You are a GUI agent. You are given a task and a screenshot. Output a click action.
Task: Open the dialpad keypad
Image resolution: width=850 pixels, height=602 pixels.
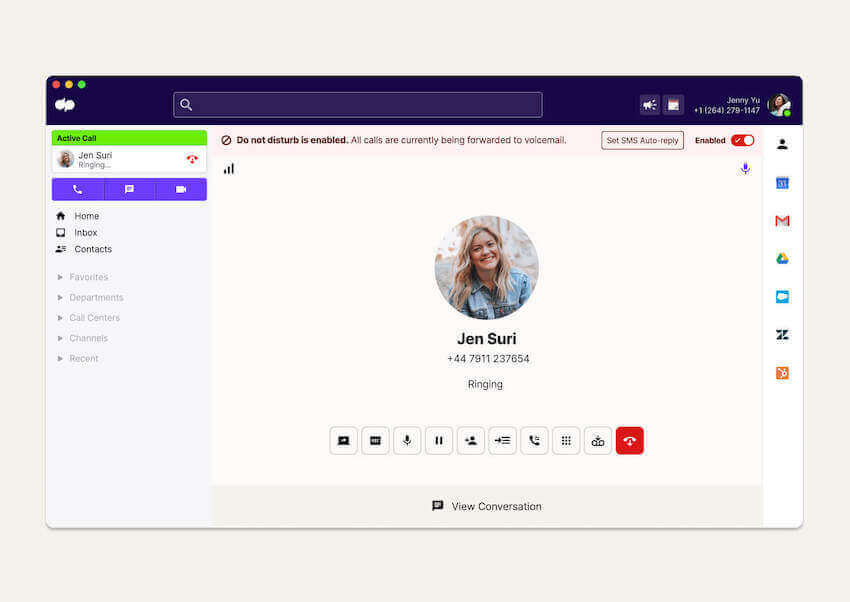click(566, 440)
